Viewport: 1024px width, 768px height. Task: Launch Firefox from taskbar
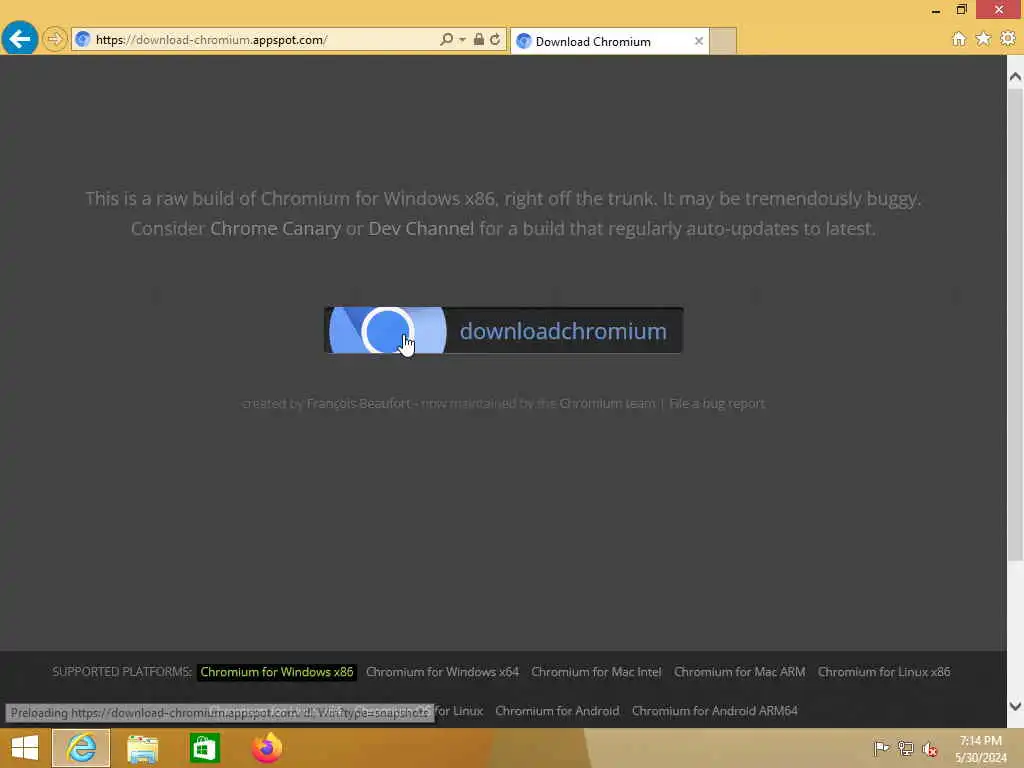click(266, 748)
